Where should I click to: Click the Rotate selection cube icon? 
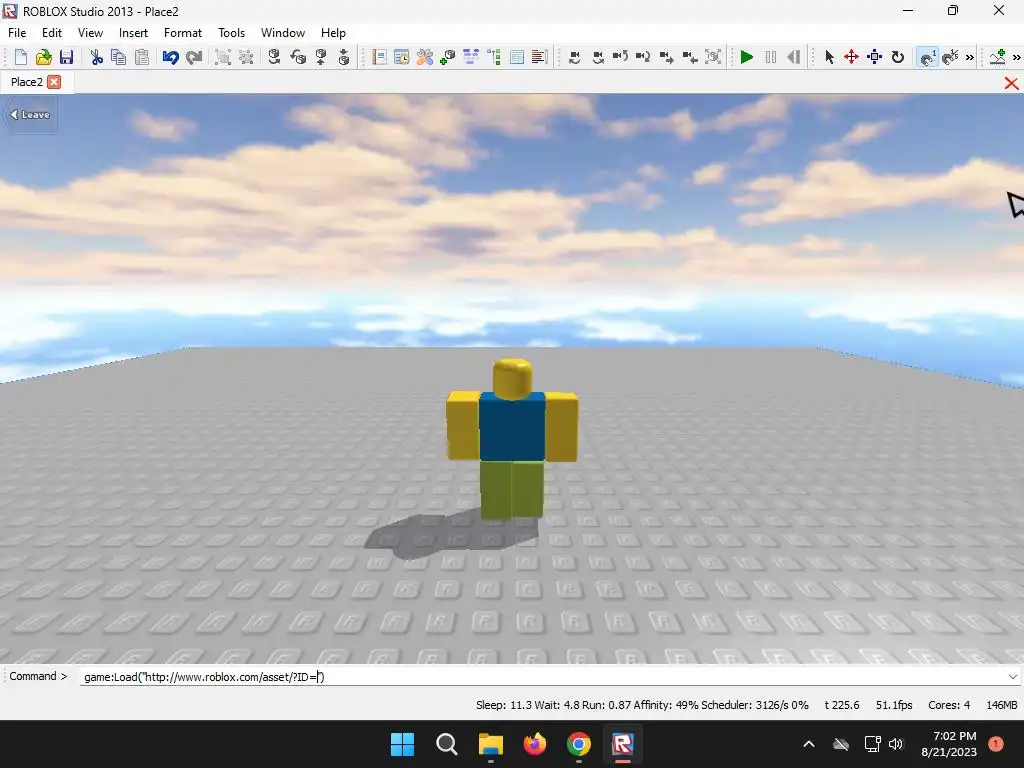[x=275, y=57]
